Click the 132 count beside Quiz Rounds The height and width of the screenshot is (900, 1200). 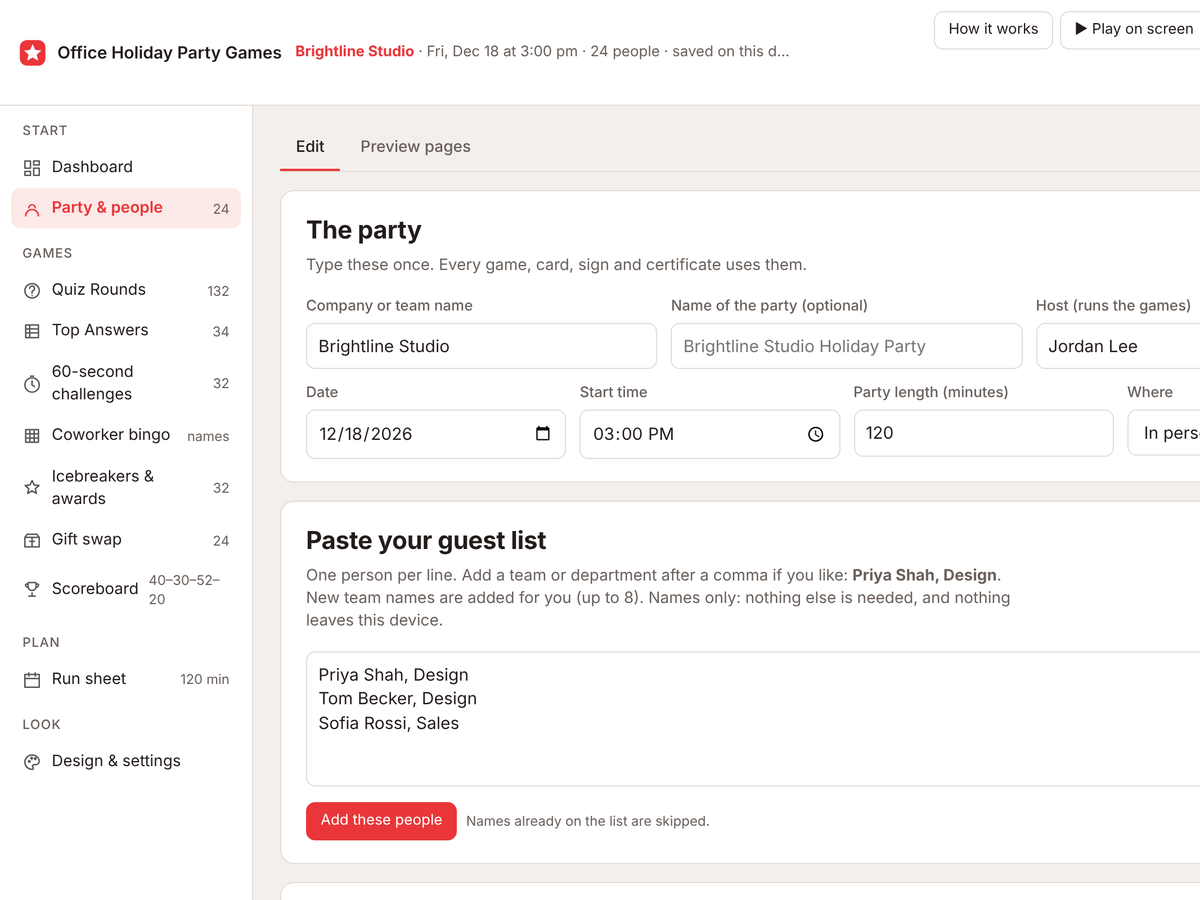pos(218,292)
